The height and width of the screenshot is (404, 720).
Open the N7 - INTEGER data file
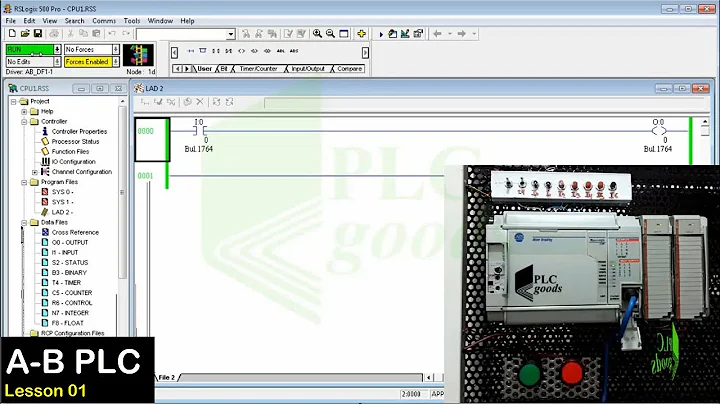[x=70, y=313]
